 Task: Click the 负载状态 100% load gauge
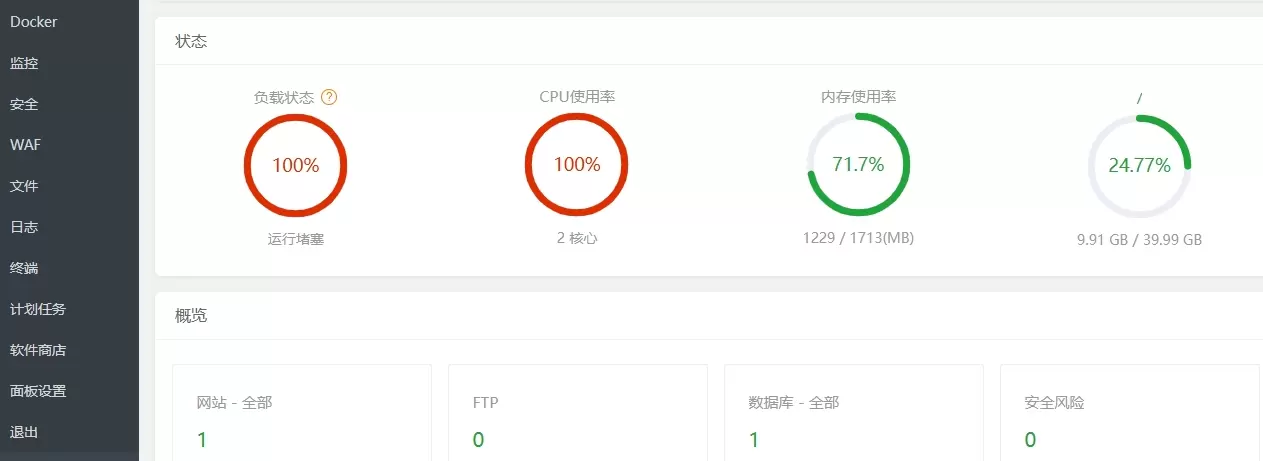coord(295,165)
